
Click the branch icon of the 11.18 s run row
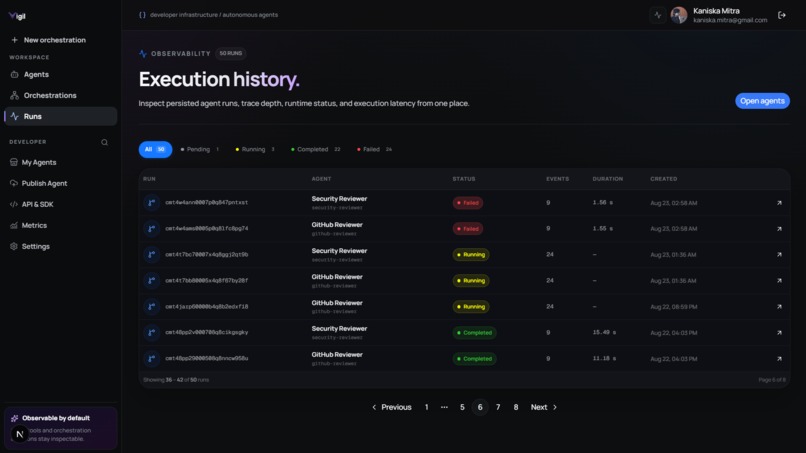point(152,358)
